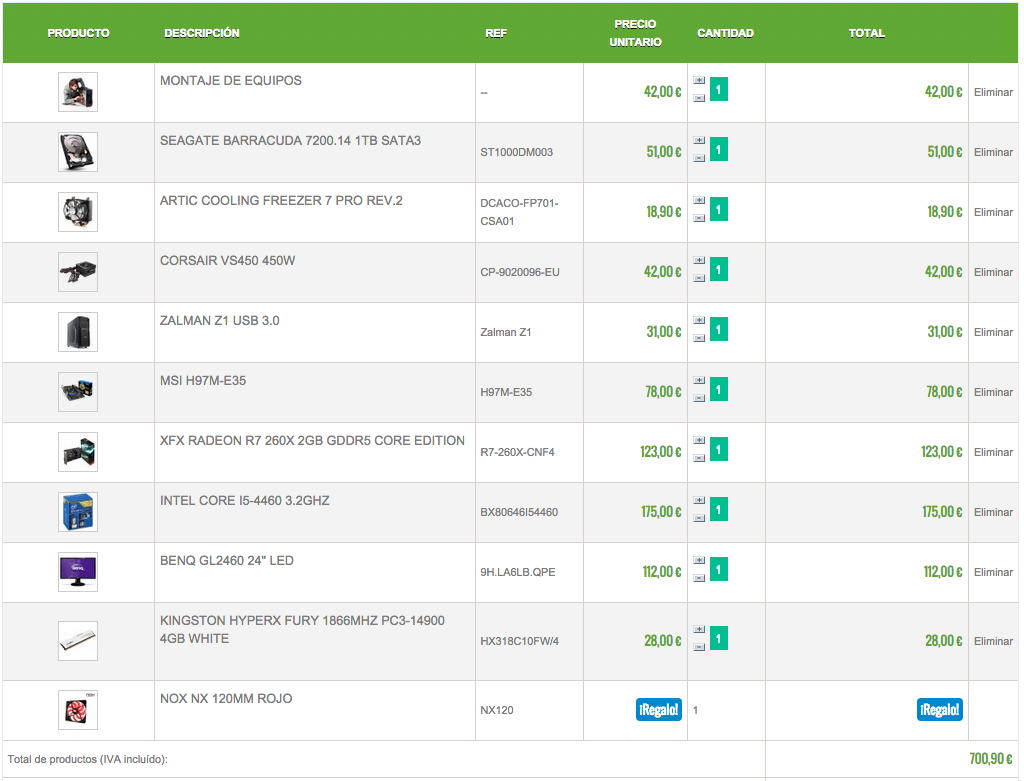Click the ¡Regalo! badge in price column
Viewport: 1024px width, 781px height.
659,710
